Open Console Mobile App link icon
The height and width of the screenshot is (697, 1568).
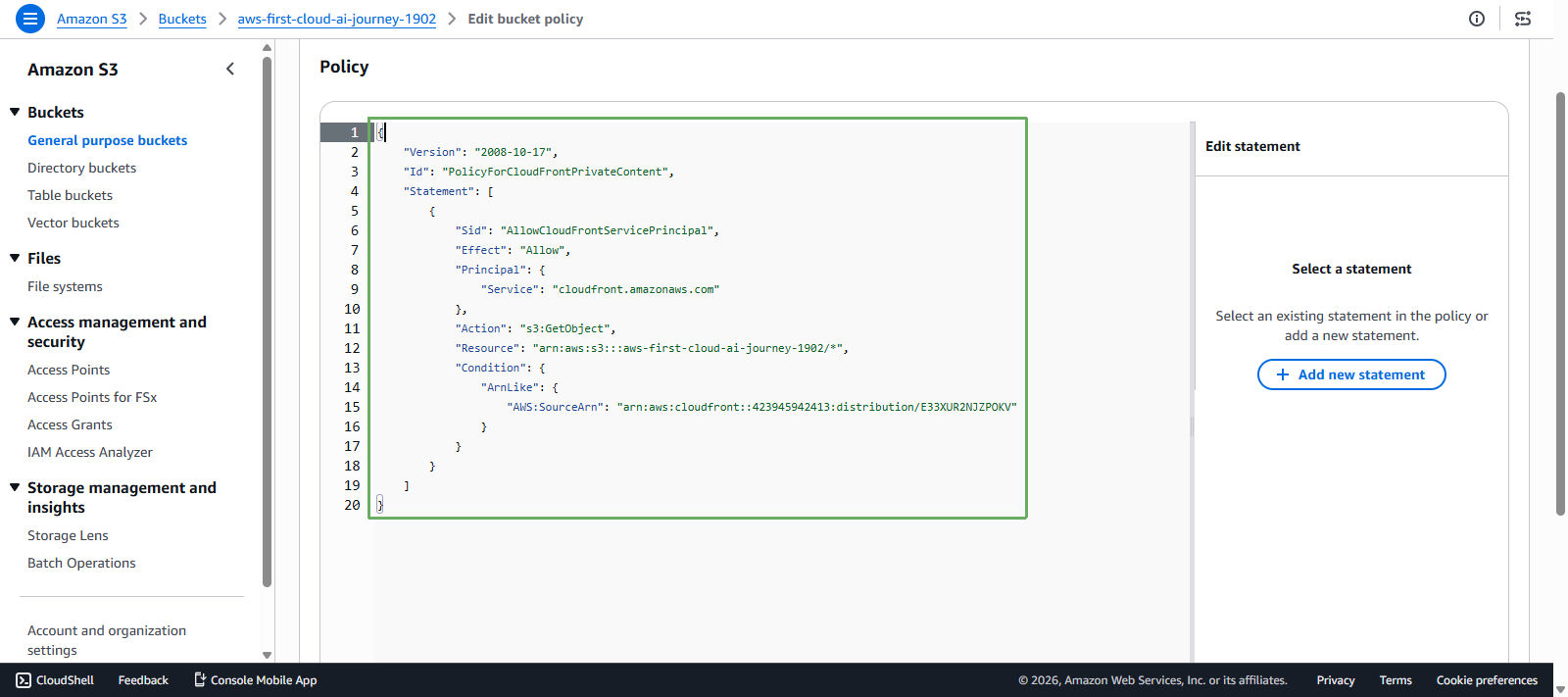point(200,679)
